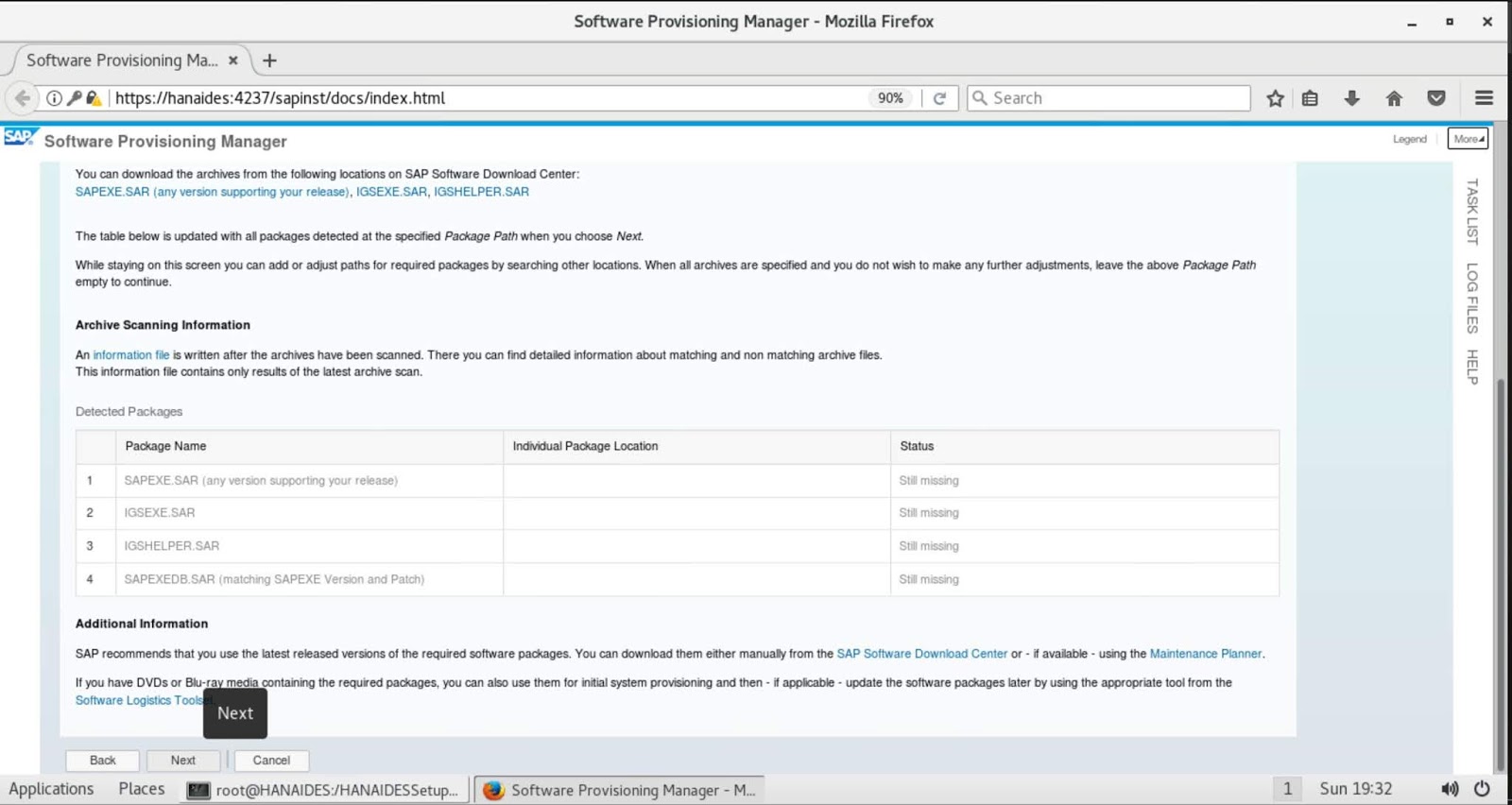Click the Firefox icon in the taskbar
This screenshot has height=805, width=1512.
493,790
